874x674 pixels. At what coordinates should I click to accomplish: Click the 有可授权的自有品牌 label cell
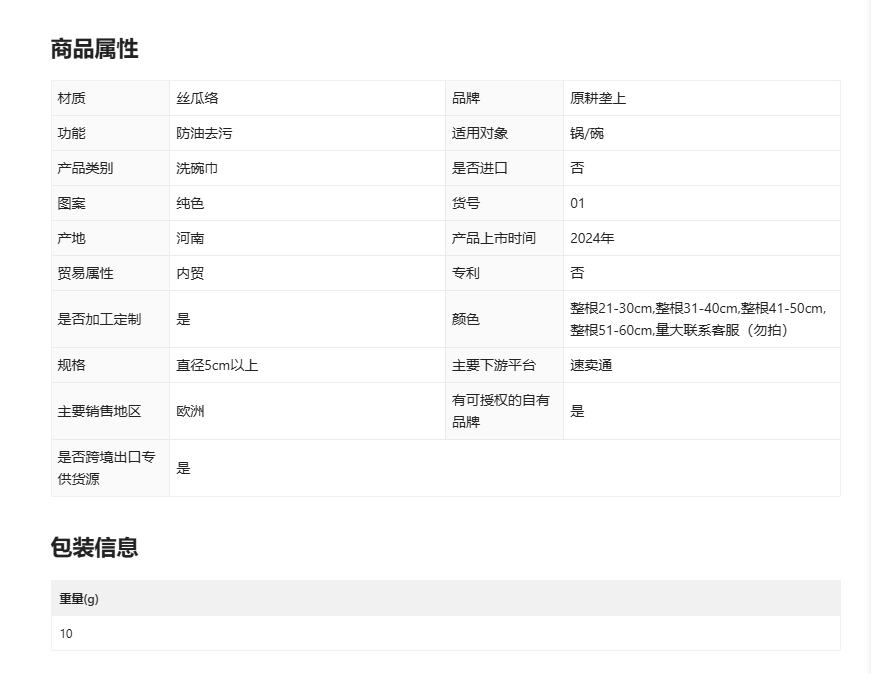point(501,411)
